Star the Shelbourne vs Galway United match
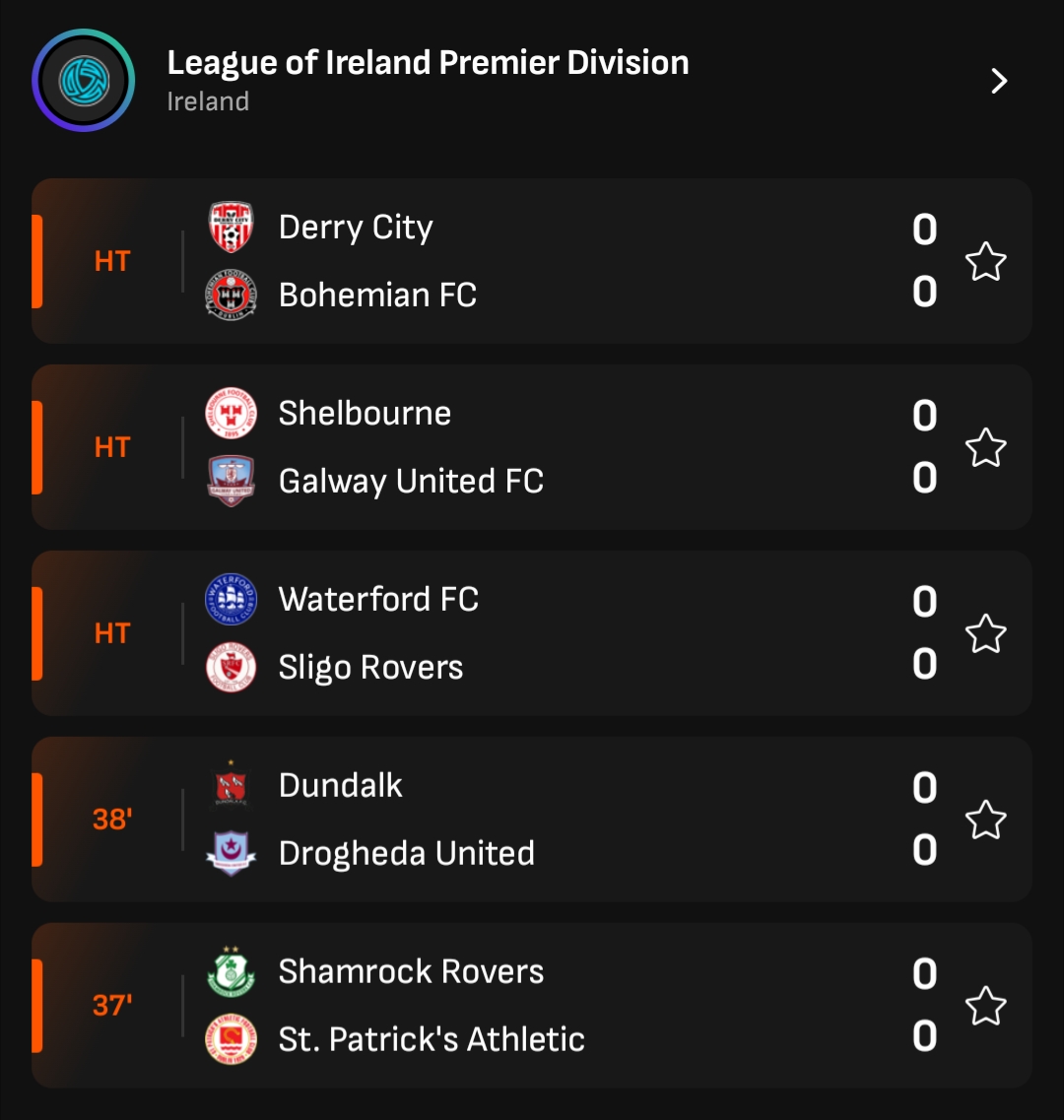 click(985, 448)
